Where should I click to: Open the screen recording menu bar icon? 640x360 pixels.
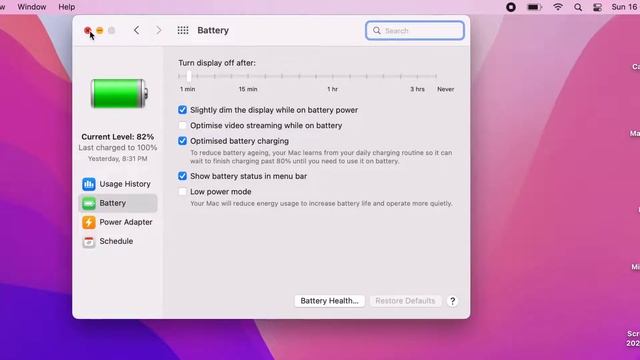click(511, 7)
